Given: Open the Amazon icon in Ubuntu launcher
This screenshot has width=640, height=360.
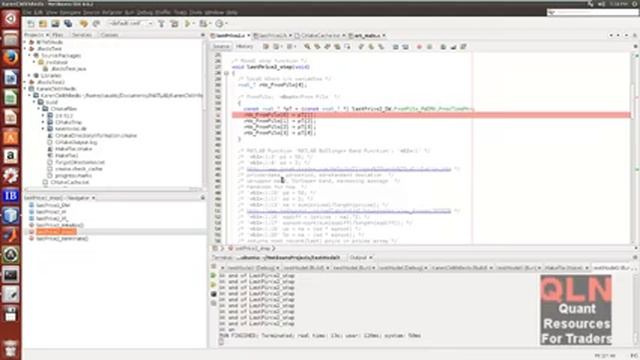Looking at the screenshot, I should (11, 156).
